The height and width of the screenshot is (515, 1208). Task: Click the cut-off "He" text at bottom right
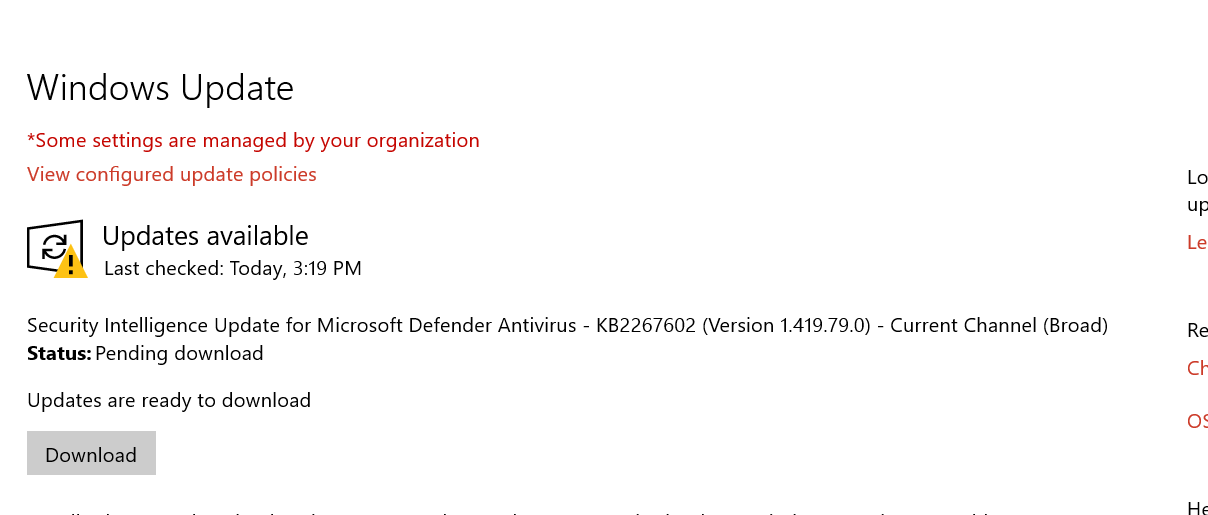point(1197,507)
